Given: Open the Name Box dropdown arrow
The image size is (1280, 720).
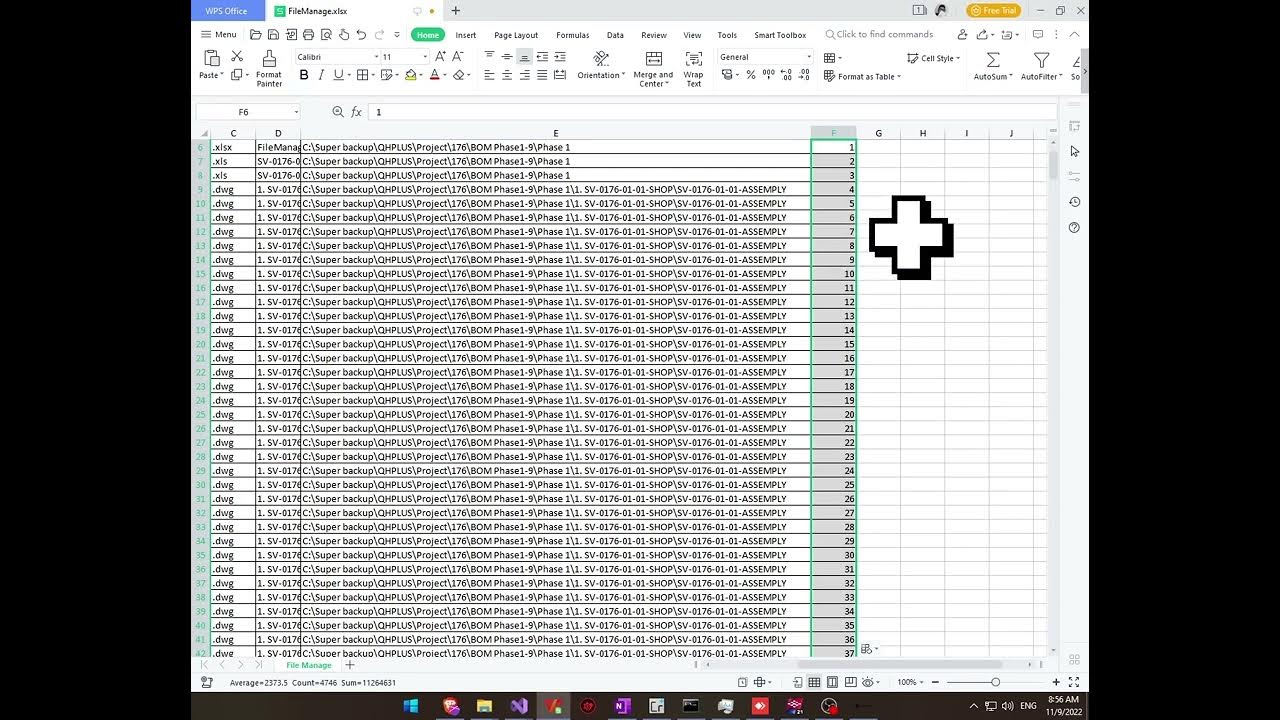Looking at the screenshot, I should tap(296, 112).
